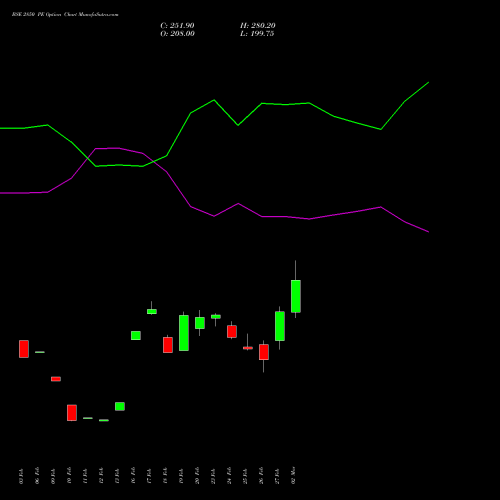This screenshot has height=500, width=500.
Task: Click the 10 Feb date label
Action: click(x=69, y=476)
